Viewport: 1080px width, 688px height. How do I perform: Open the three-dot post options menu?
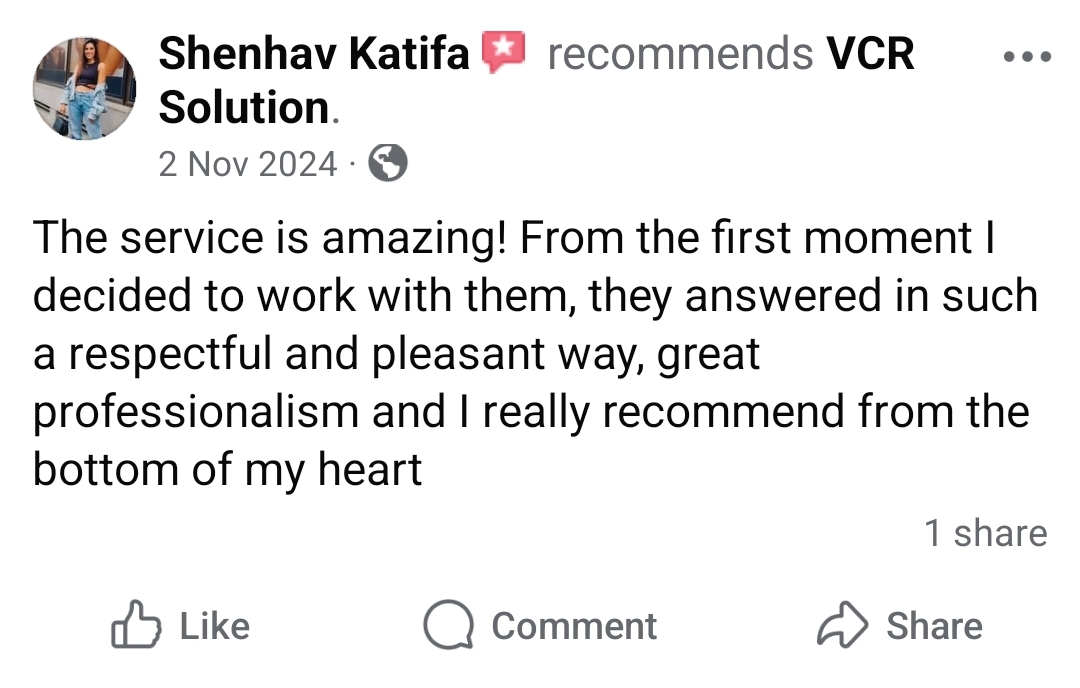pyautogui.click(x=1027, y=57)
